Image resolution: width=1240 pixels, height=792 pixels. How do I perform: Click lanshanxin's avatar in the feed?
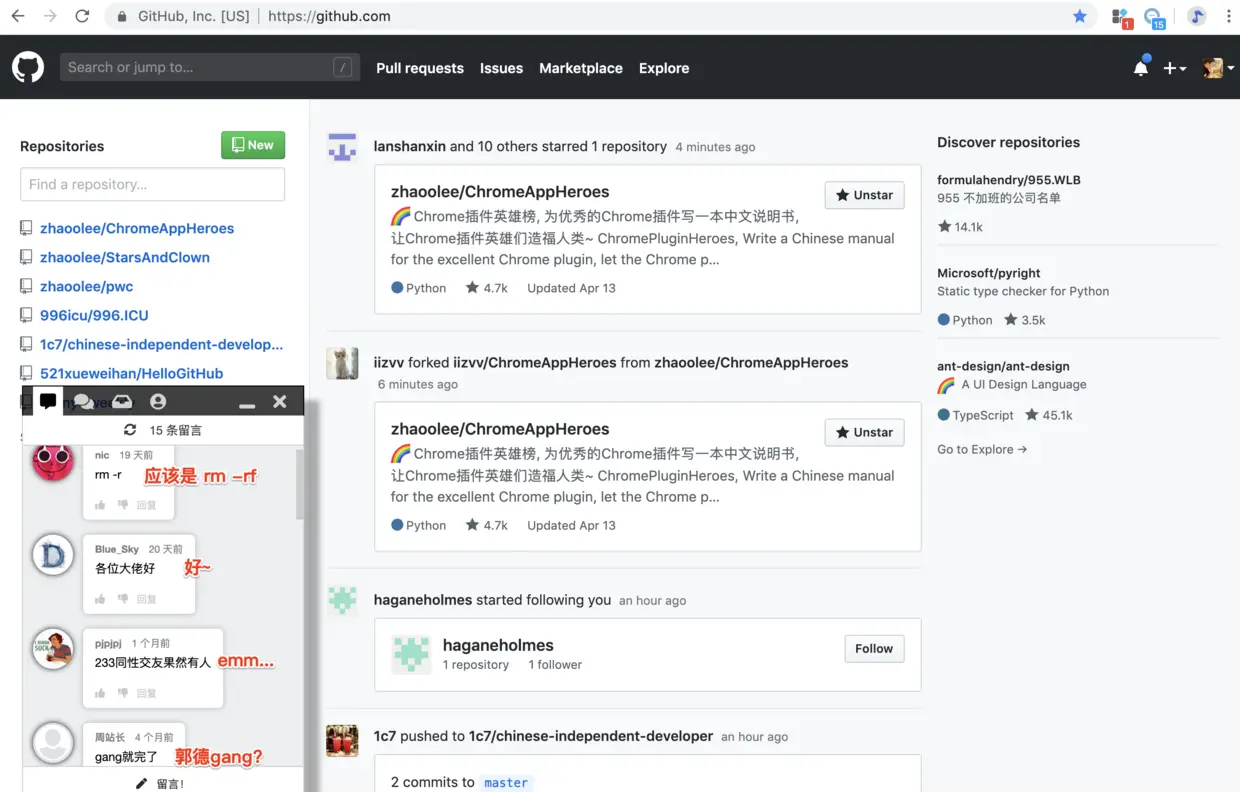342,146
